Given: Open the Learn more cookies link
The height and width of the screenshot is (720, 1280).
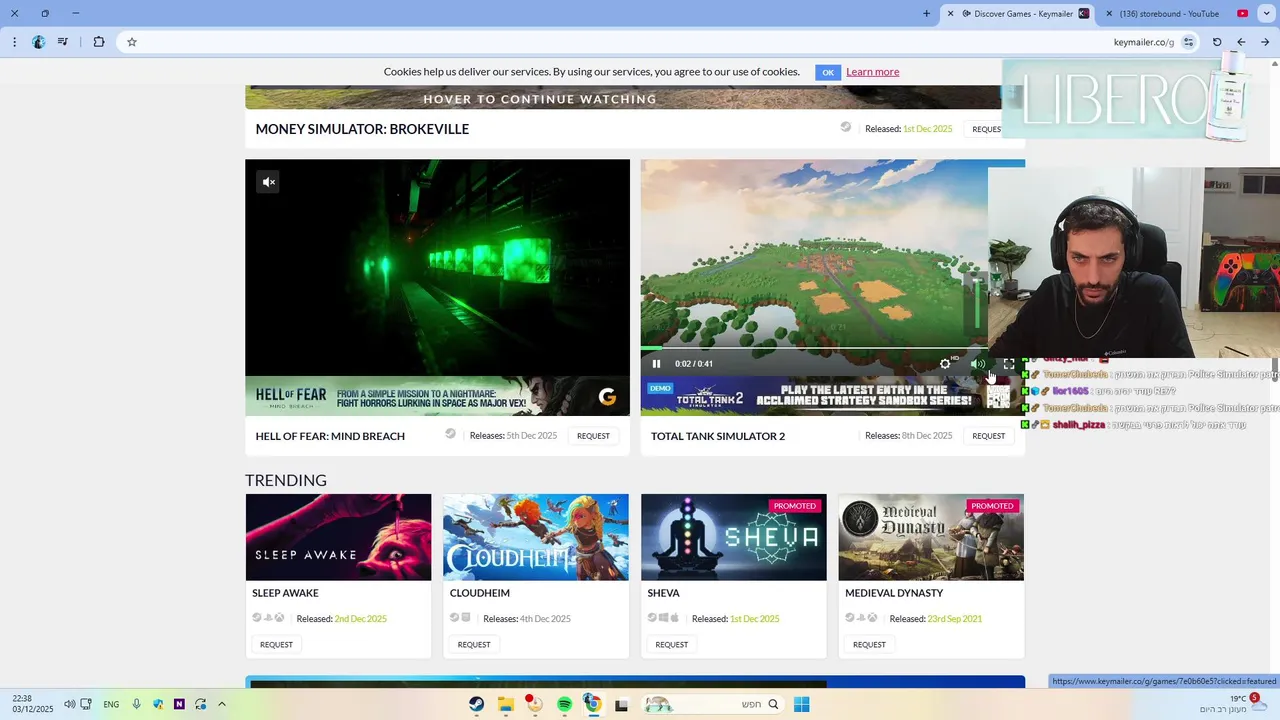Looking at the screenshot, I should [x=872, y=72].
